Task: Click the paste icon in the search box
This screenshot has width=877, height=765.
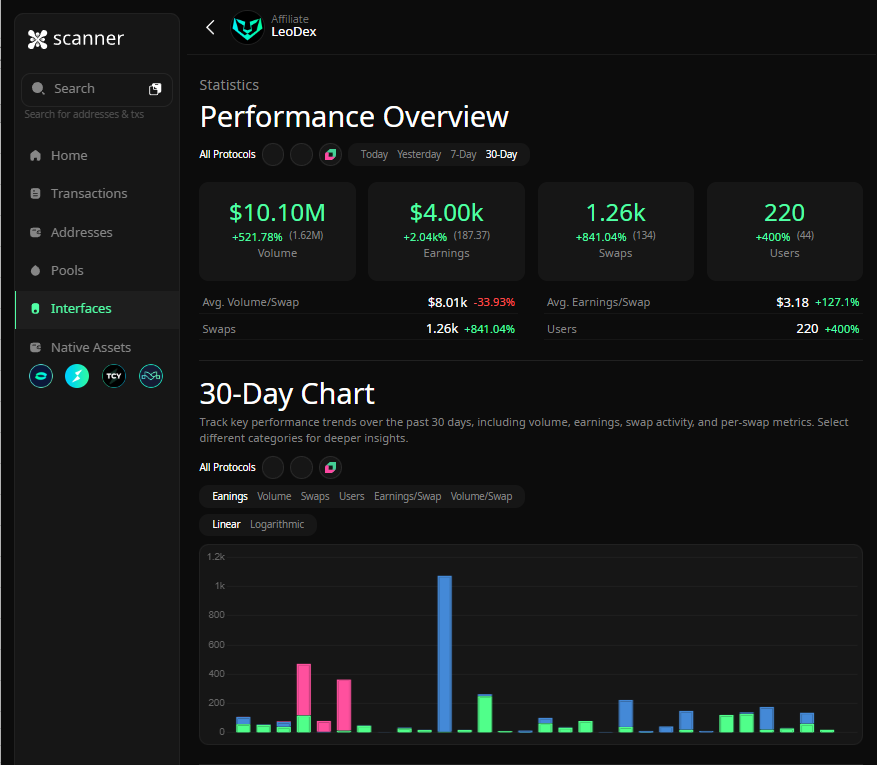Action: (x=155, y=89)
